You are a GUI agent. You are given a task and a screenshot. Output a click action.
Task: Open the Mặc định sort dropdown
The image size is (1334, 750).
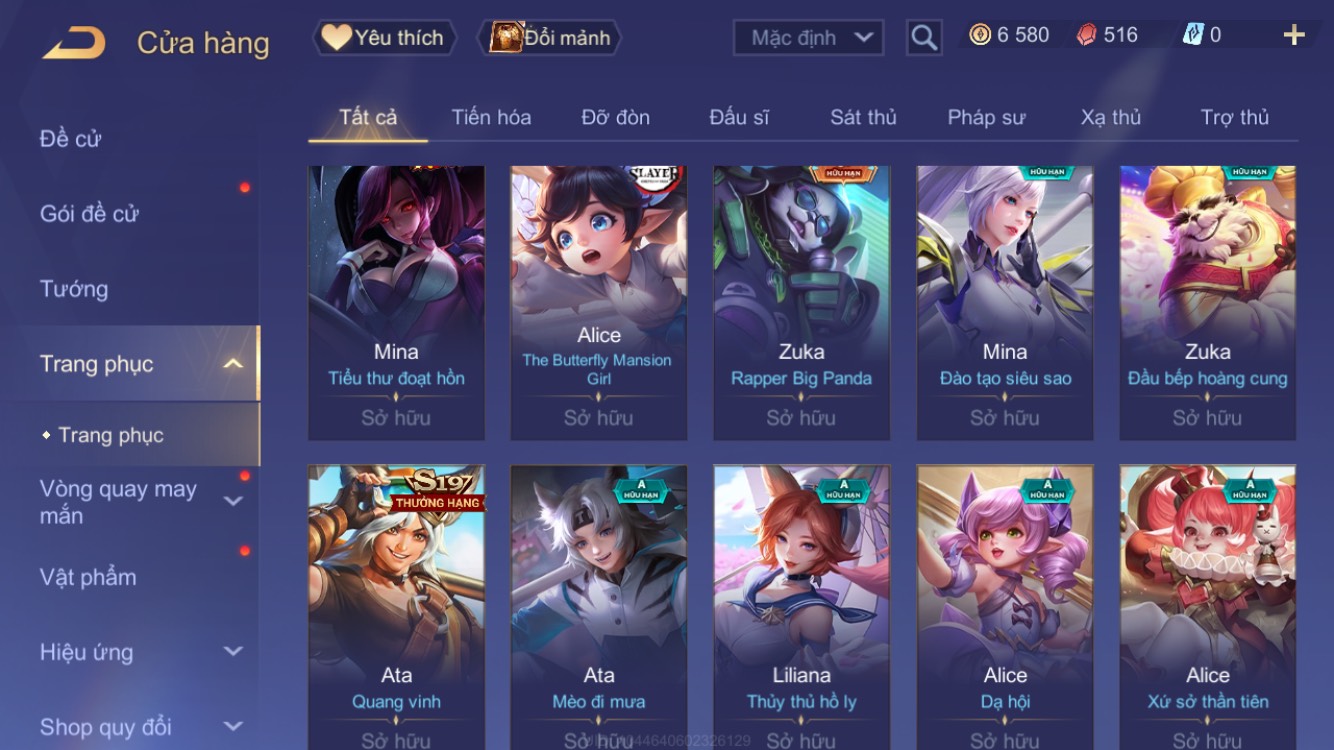pos(808,38)
